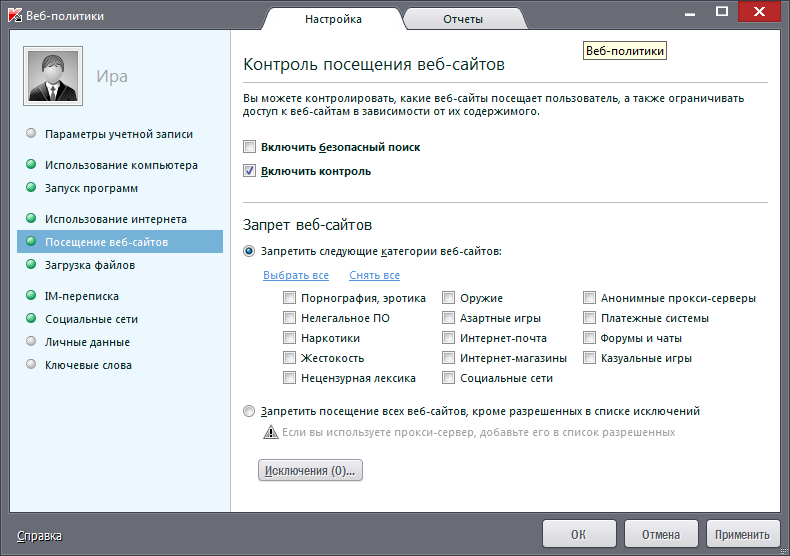
Task: Open the Исключения (0)... dialog button
Action: [310, 470]
